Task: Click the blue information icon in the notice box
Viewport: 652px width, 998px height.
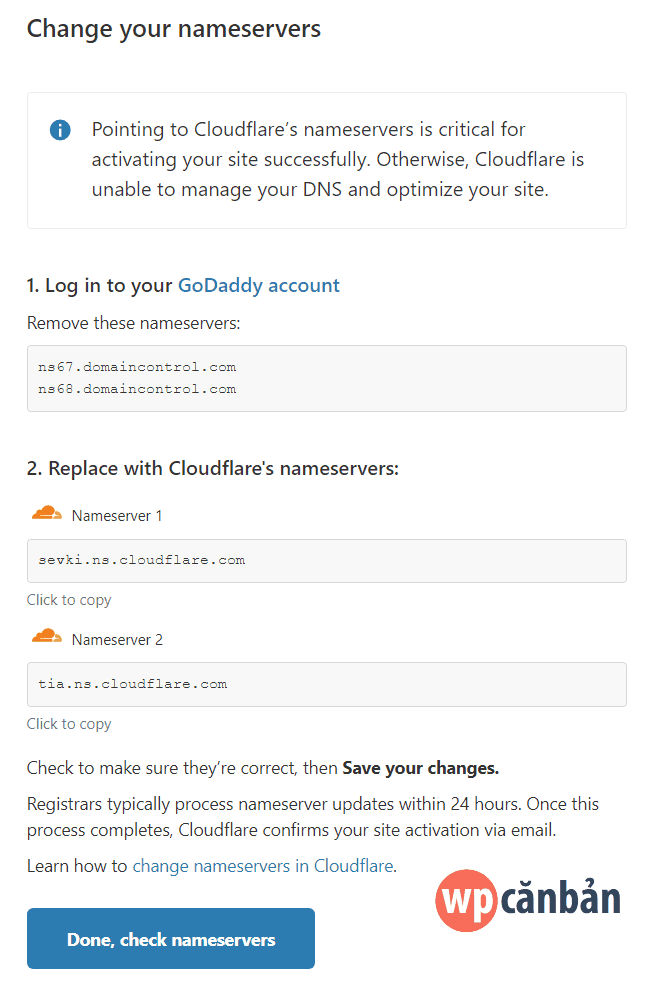Action: [x=60, y=130]
